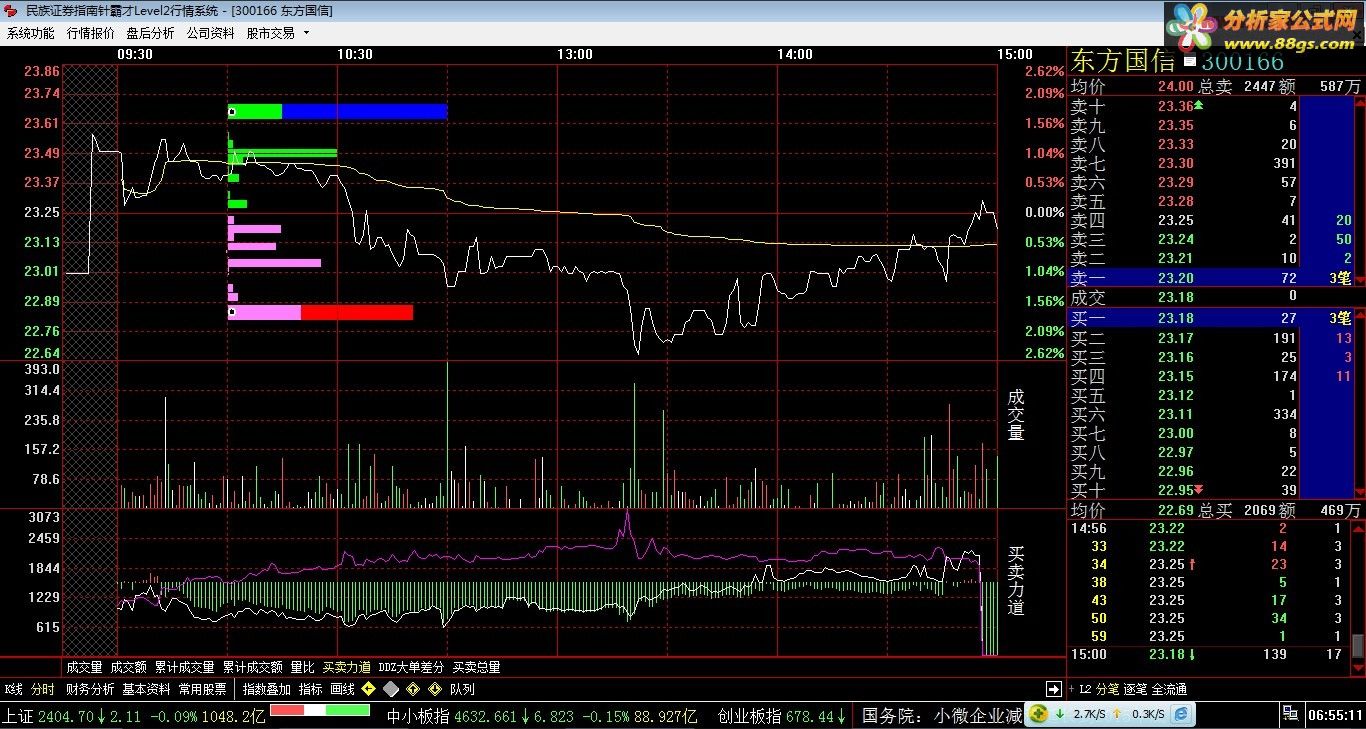Click the 画线 drawing button
The width and height of the screenshot is (1366, 729).
point(342,689)
